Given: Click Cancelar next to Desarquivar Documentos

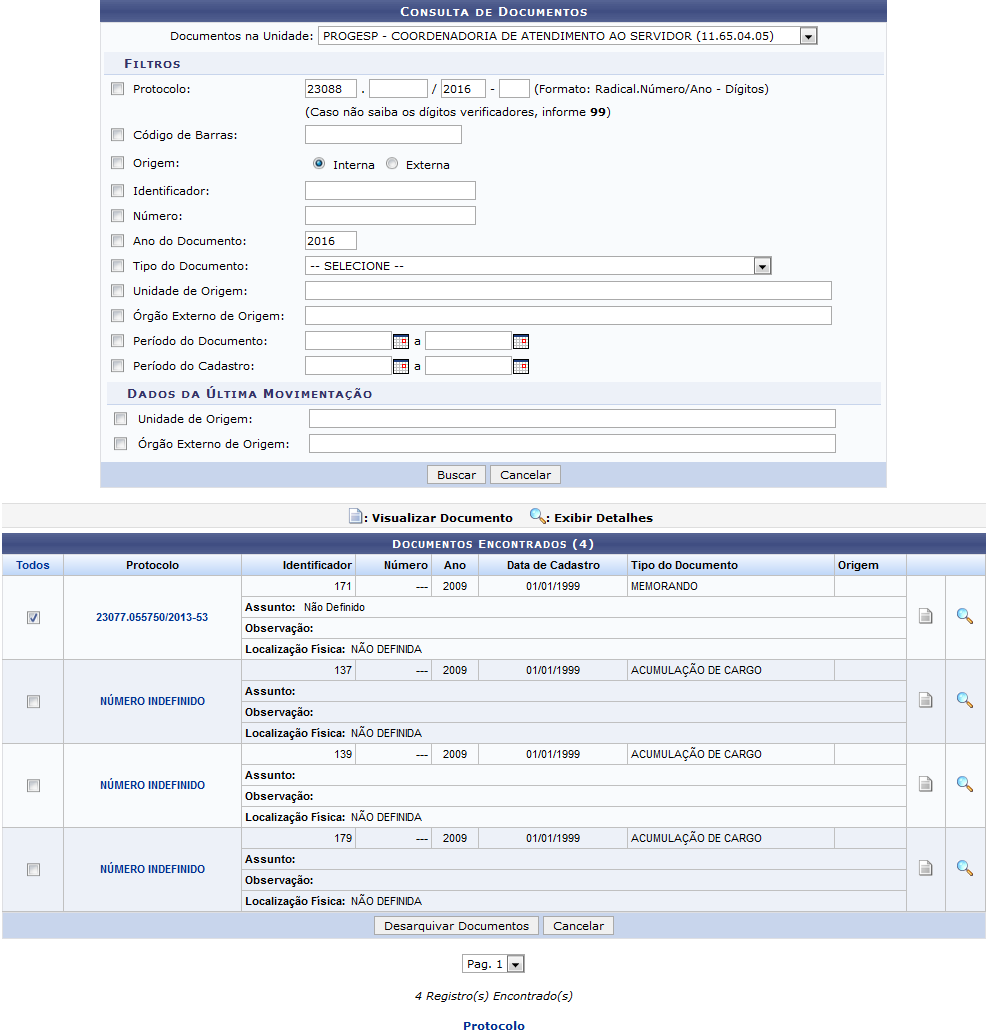Looking at the screenshot, I should coord(578,926).
